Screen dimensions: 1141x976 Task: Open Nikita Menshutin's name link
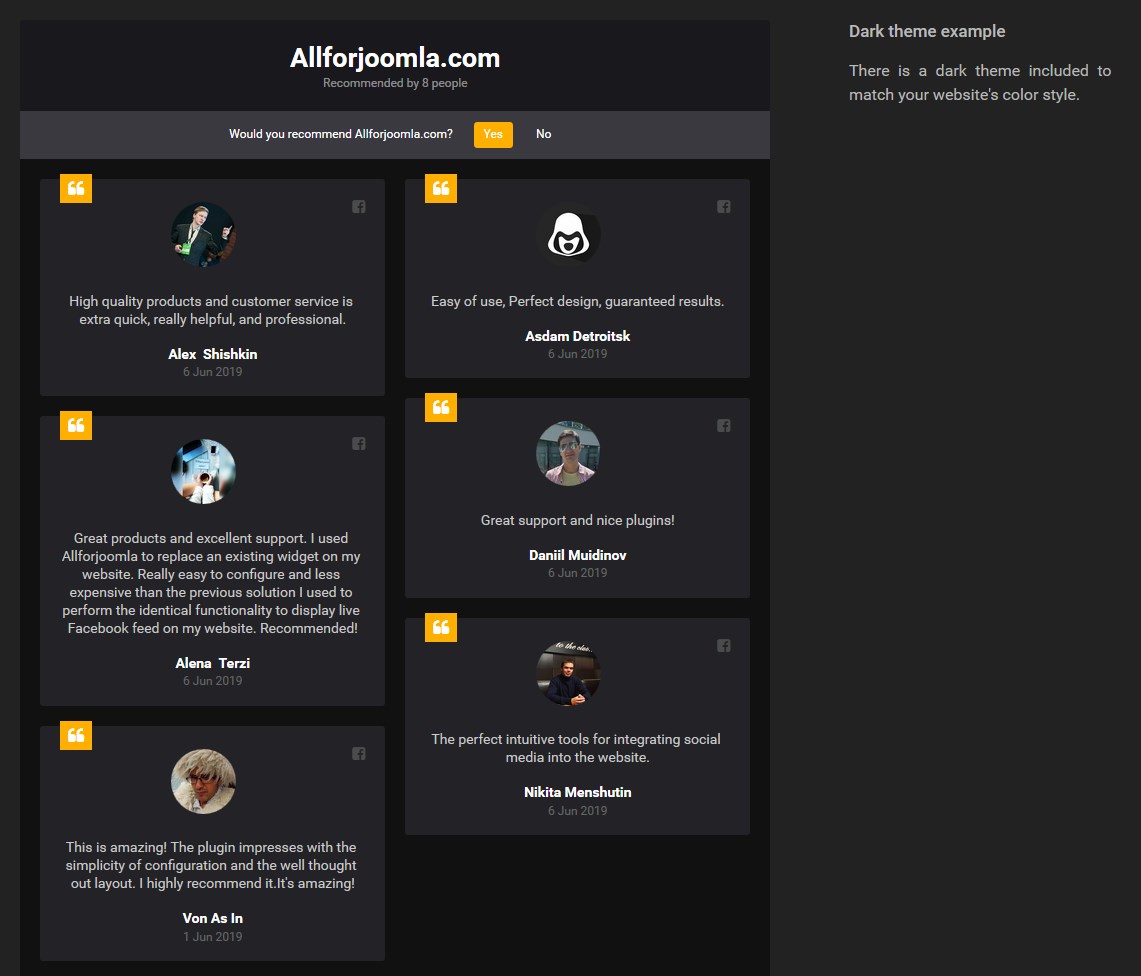(x=578, y=793)
